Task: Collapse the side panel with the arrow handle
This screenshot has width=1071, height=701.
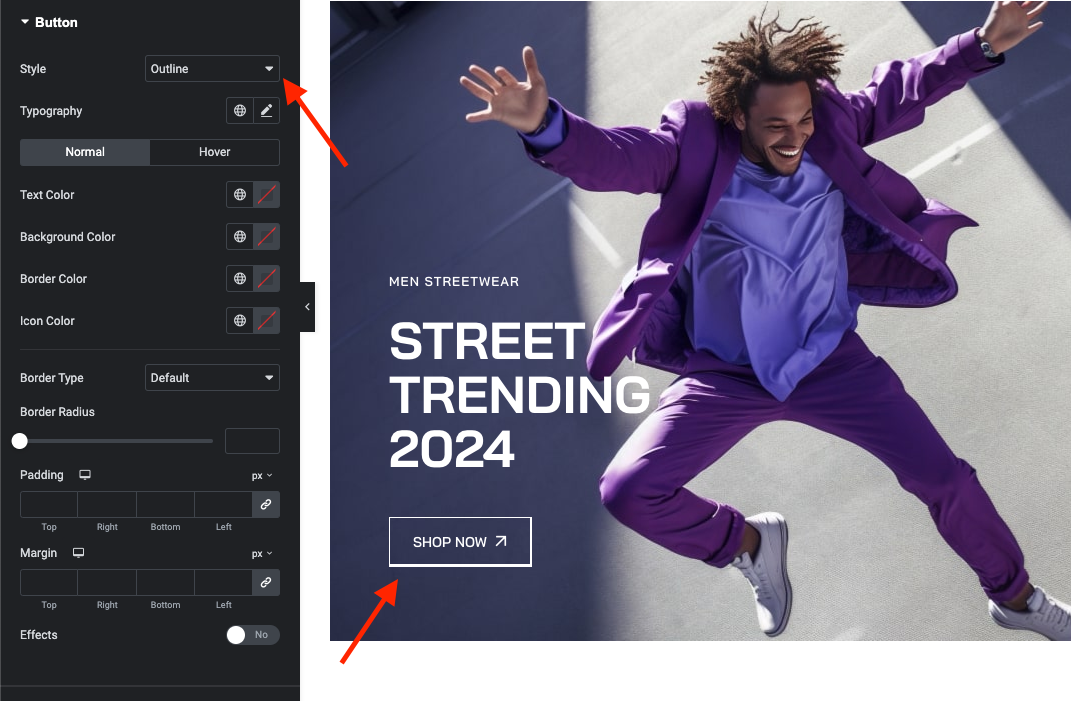Action: [307, 307]
